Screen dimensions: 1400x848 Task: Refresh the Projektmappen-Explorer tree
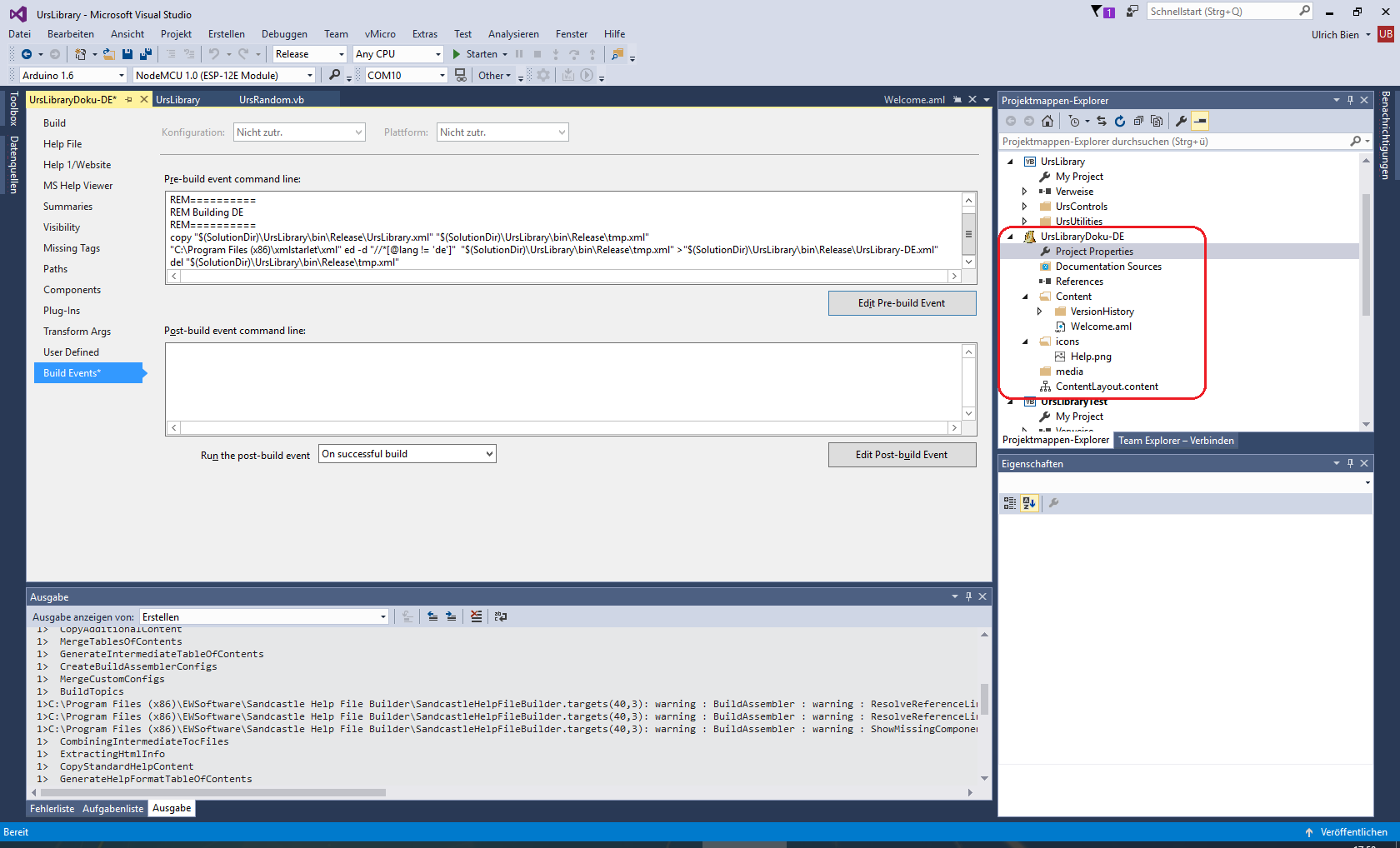click(1120, 121)
